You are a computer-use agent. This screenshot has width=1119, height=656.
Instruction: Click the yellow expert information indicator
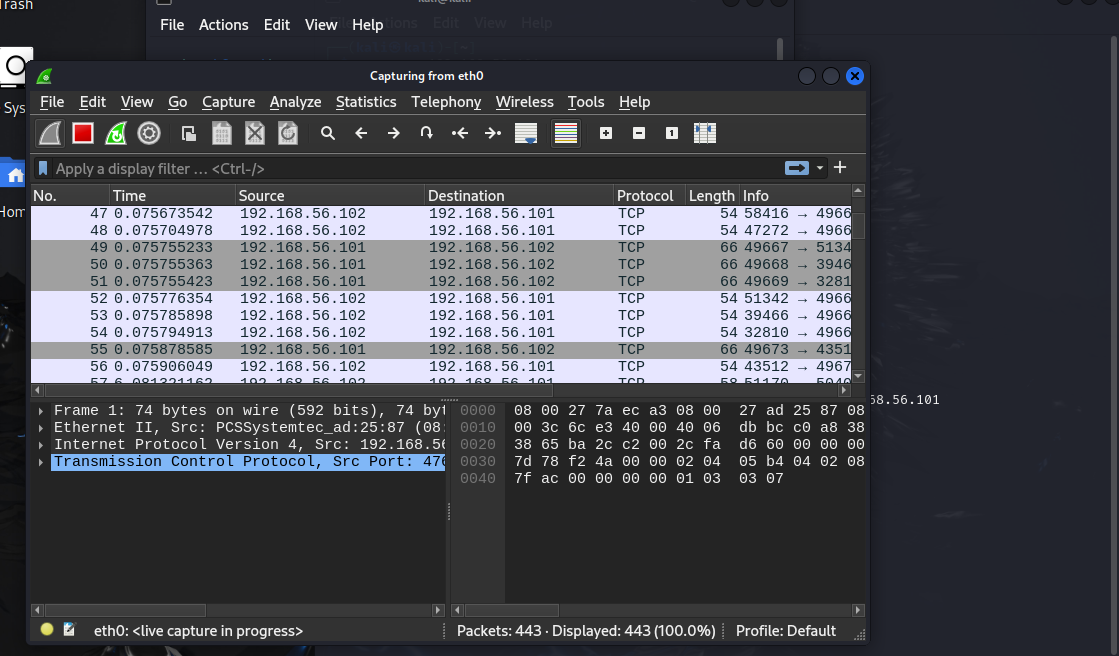(47, 630)
